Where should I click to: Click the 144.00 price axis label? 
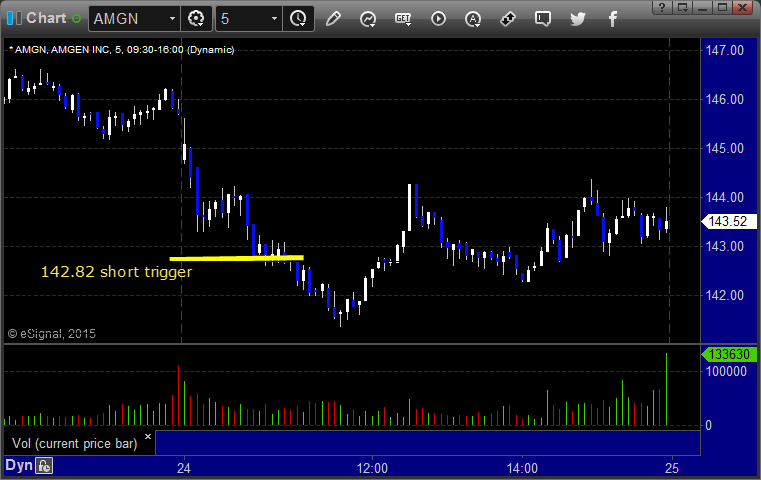click(725, 197)
